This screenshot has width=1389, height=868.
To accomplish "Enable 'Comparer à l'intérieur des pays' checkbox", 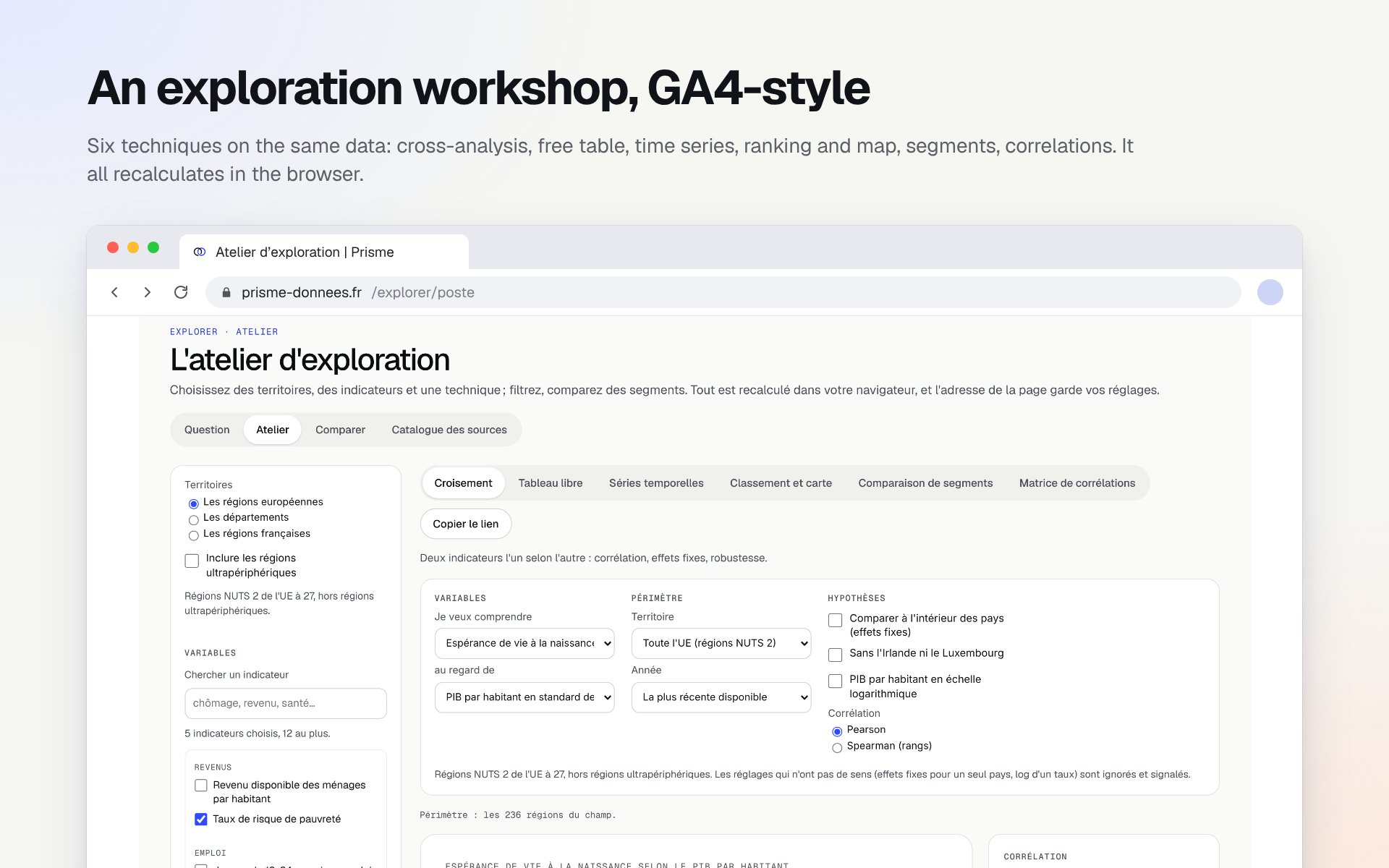I will pos(835,621).
